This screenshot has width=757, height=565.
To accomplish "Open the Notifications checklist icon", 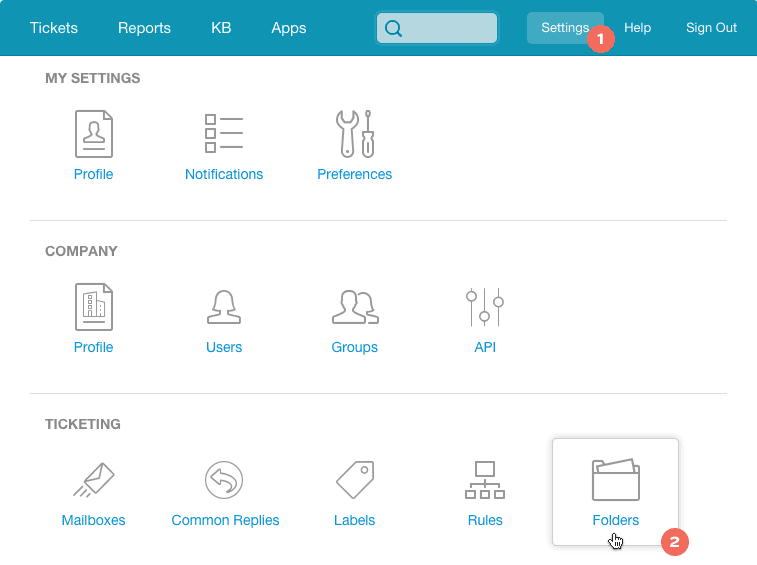I will pyautogui.click(x=224, y=134).
